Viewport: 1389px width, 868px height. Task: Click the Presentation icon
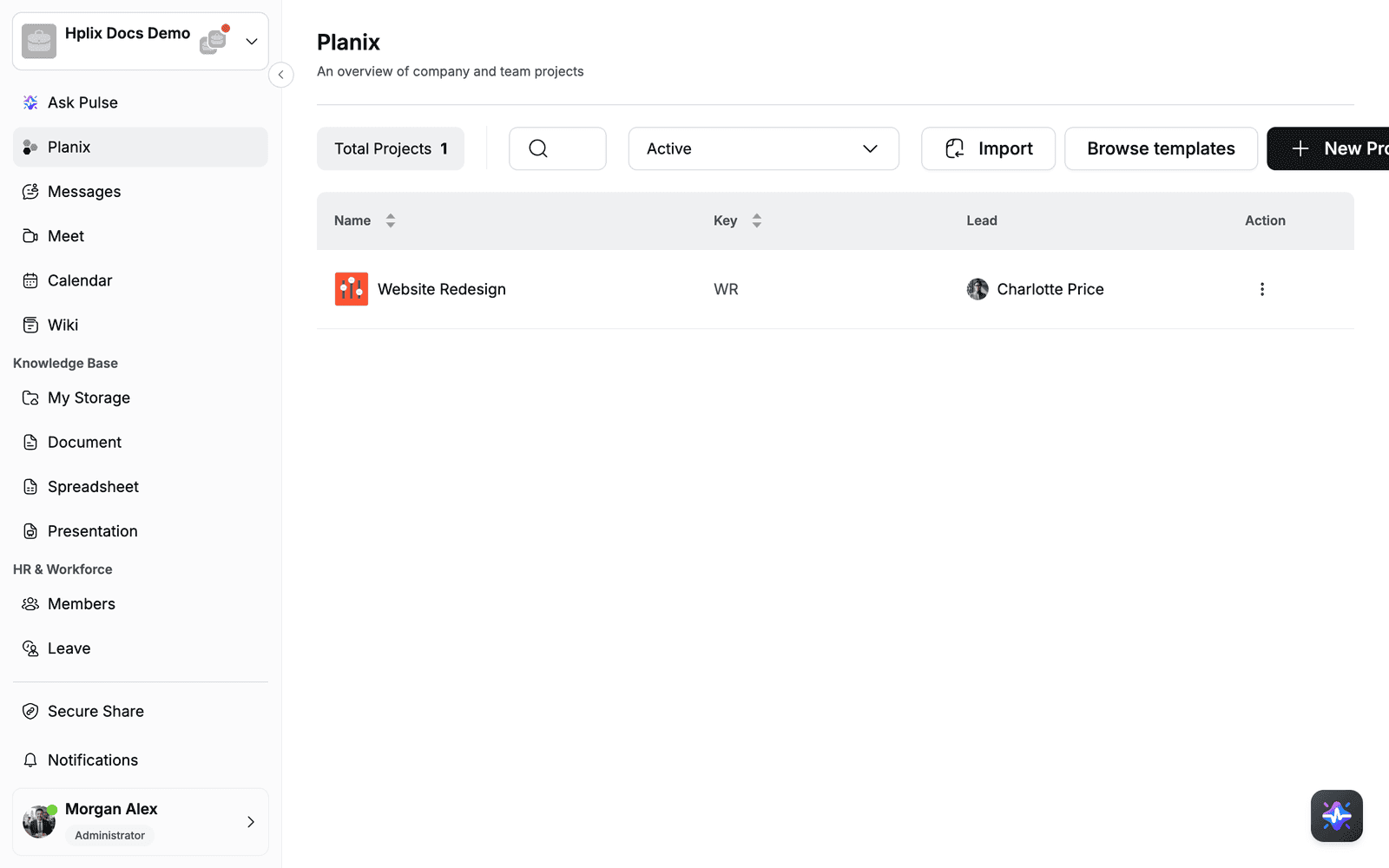pyautogui.click(x=30, y=531)
